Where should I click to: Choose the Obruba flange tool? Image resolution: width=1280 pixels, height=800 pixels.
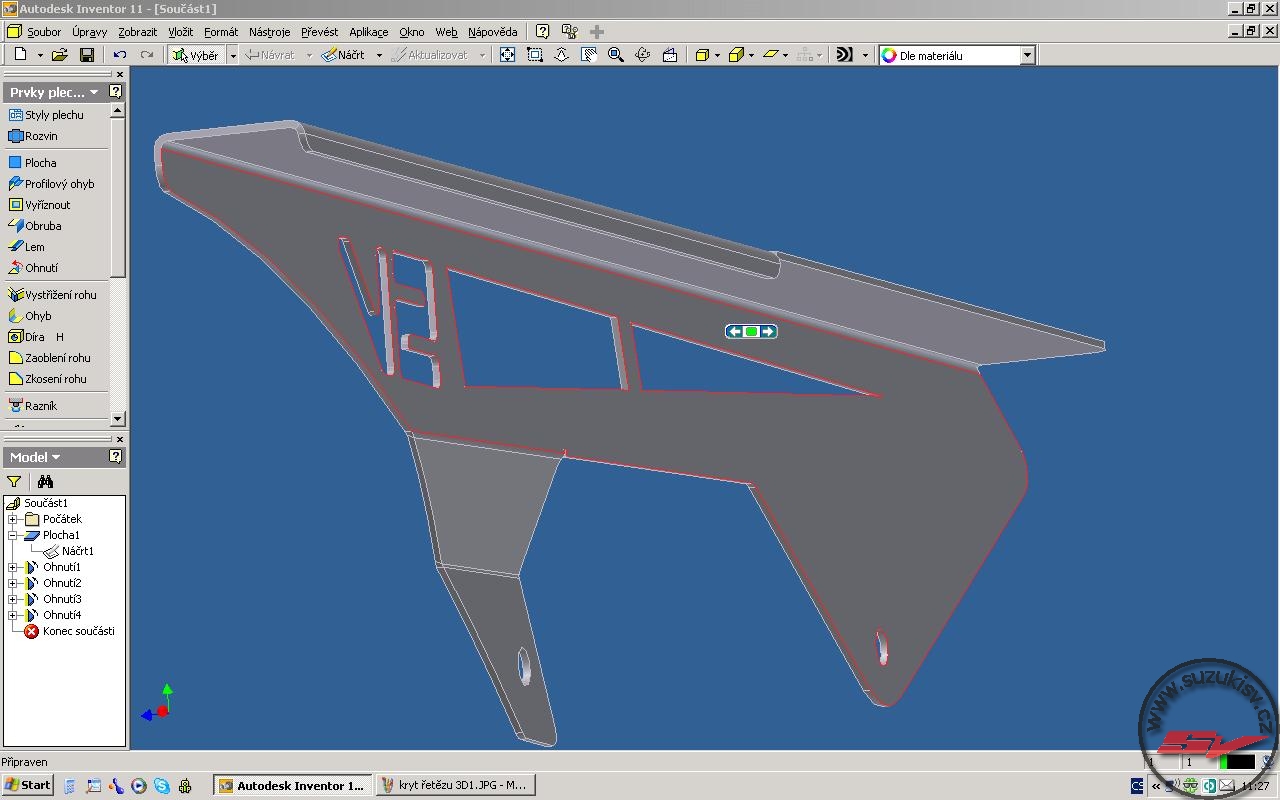click(42, 226)
